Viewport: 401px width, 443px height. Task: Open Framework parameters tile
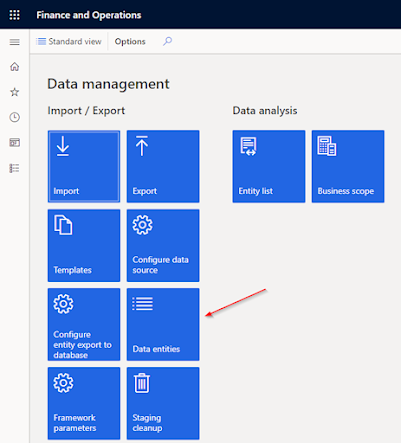point(84,403)
